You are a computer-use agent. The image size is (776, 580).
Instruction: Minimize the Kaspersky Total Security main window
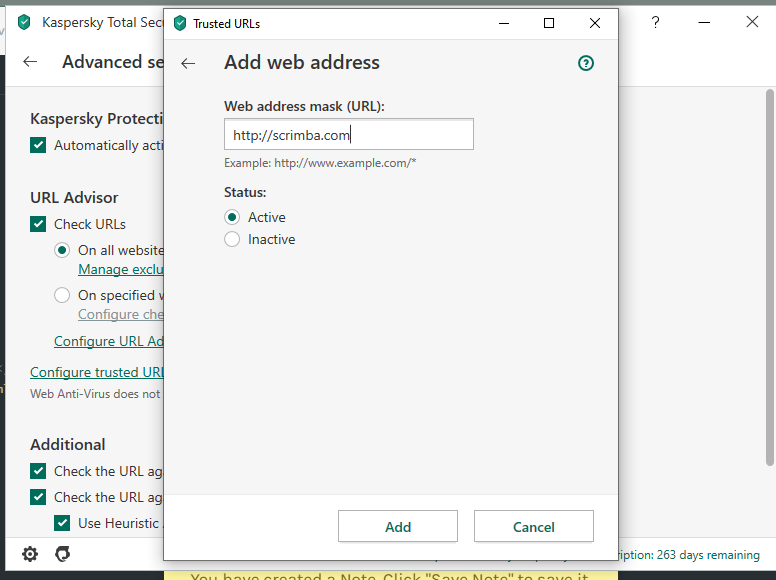tap(704, 22)
